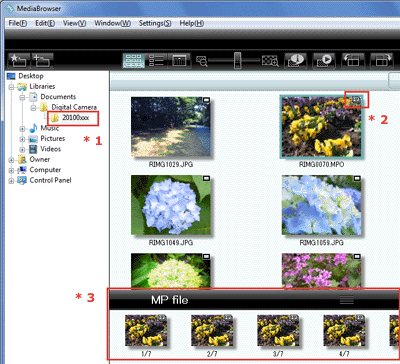The image size is (400, 364).
Task: Click the file name label RIMG1059.JPG
Action: [x=321, y=243]
